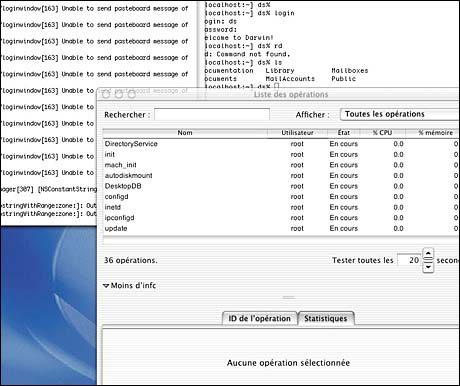Collapse the 'Moins d'infc' disclosure triangle
Image resolution: width=460 pixels, height=386 pixels.
pyautogui.click(x=106, y=286)
